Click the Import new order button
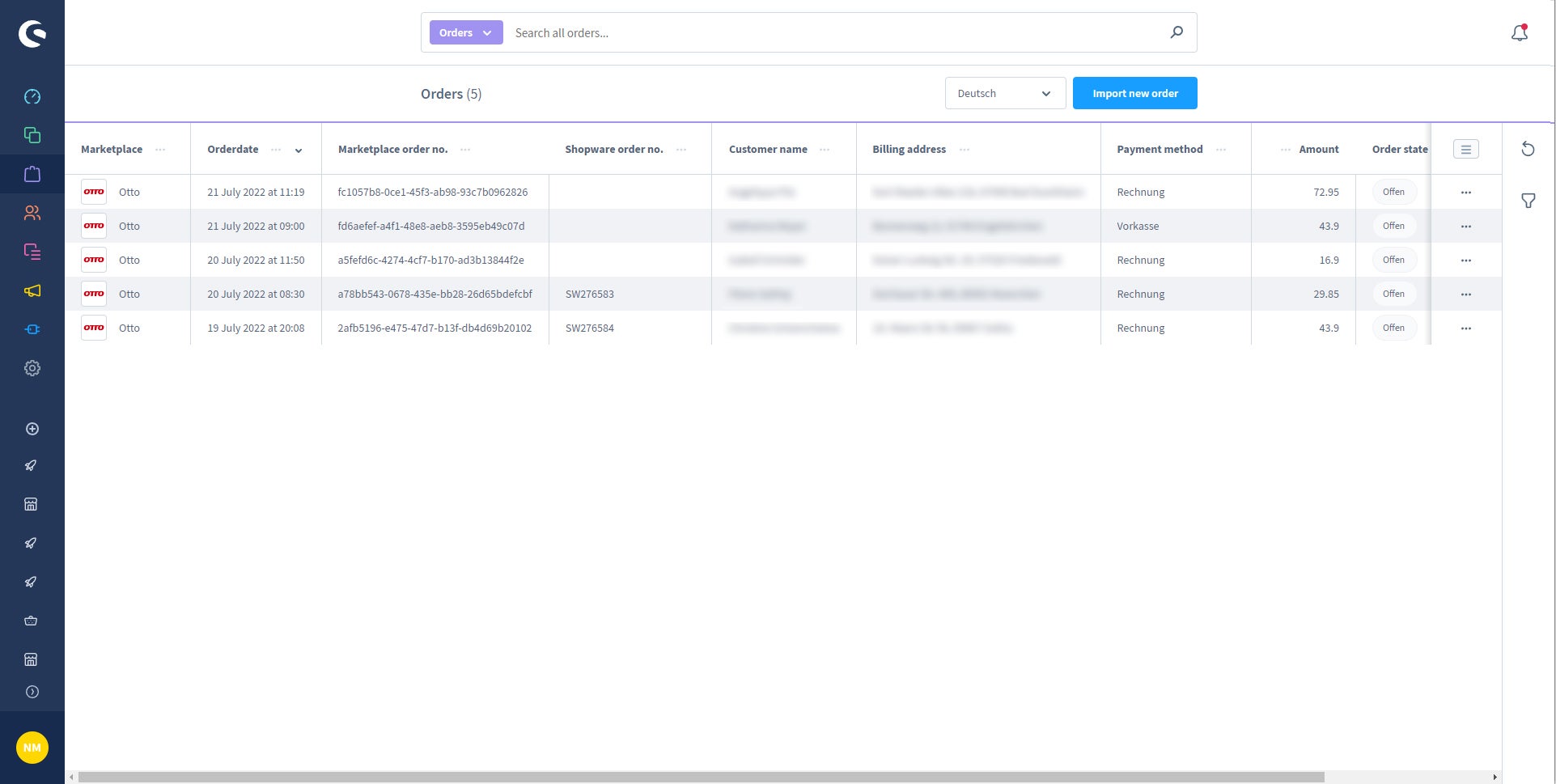The image size is (1556, 784). coord(1134,93)
